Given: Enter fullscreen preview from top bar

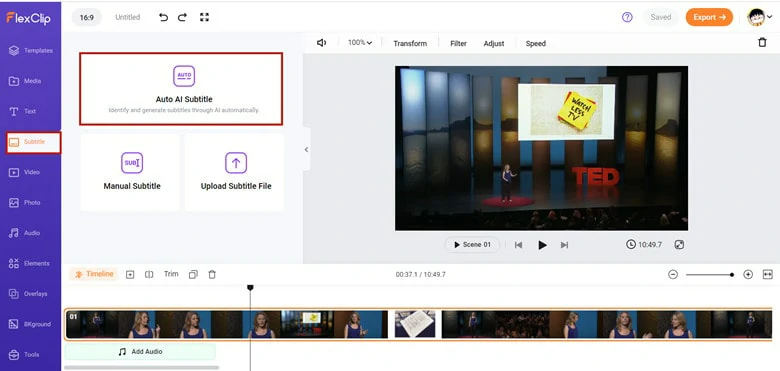Looking at the screenshot, I should coord(204,17).
